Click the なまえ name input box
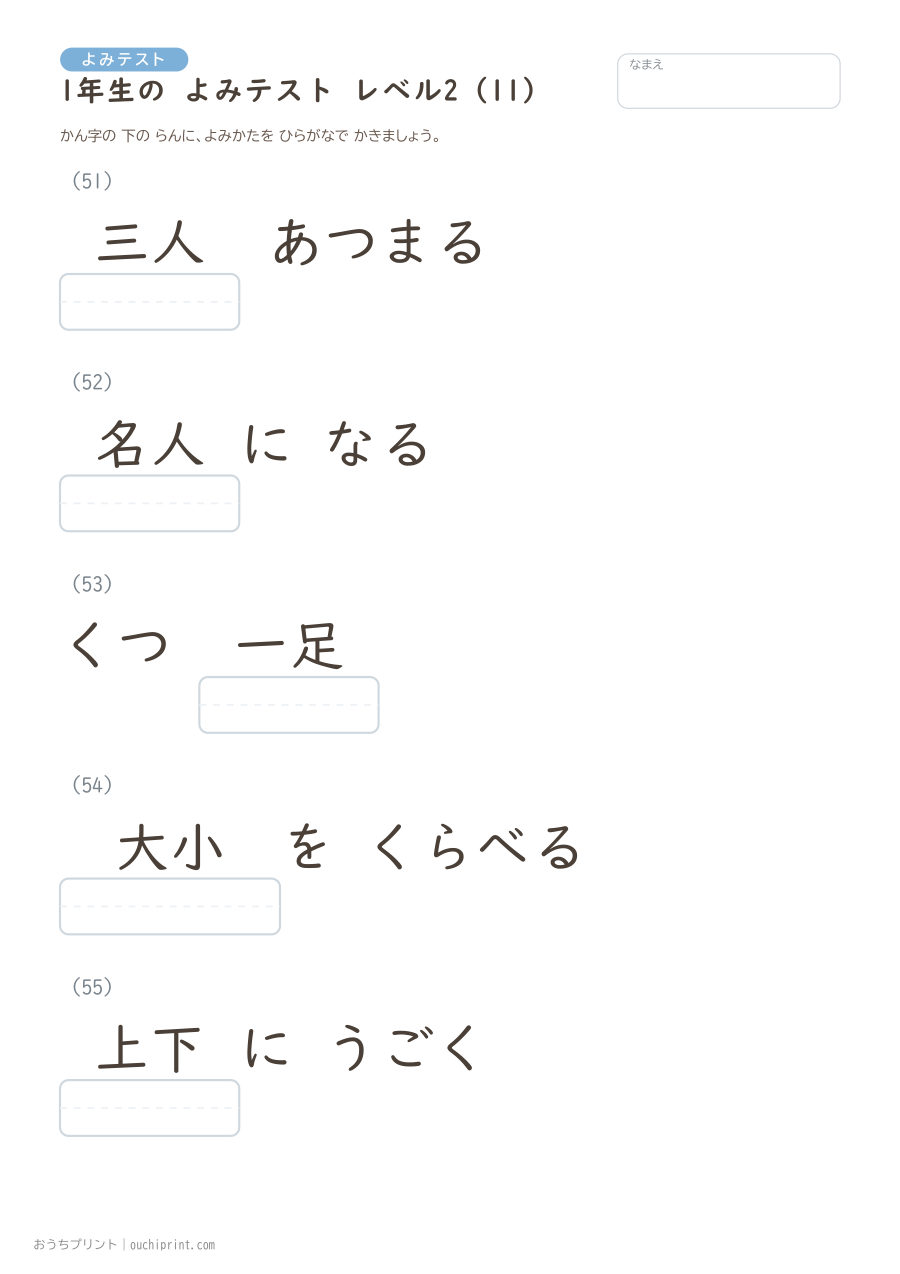Viewport: 900px width, 1274px height. (x=728, y=81)
